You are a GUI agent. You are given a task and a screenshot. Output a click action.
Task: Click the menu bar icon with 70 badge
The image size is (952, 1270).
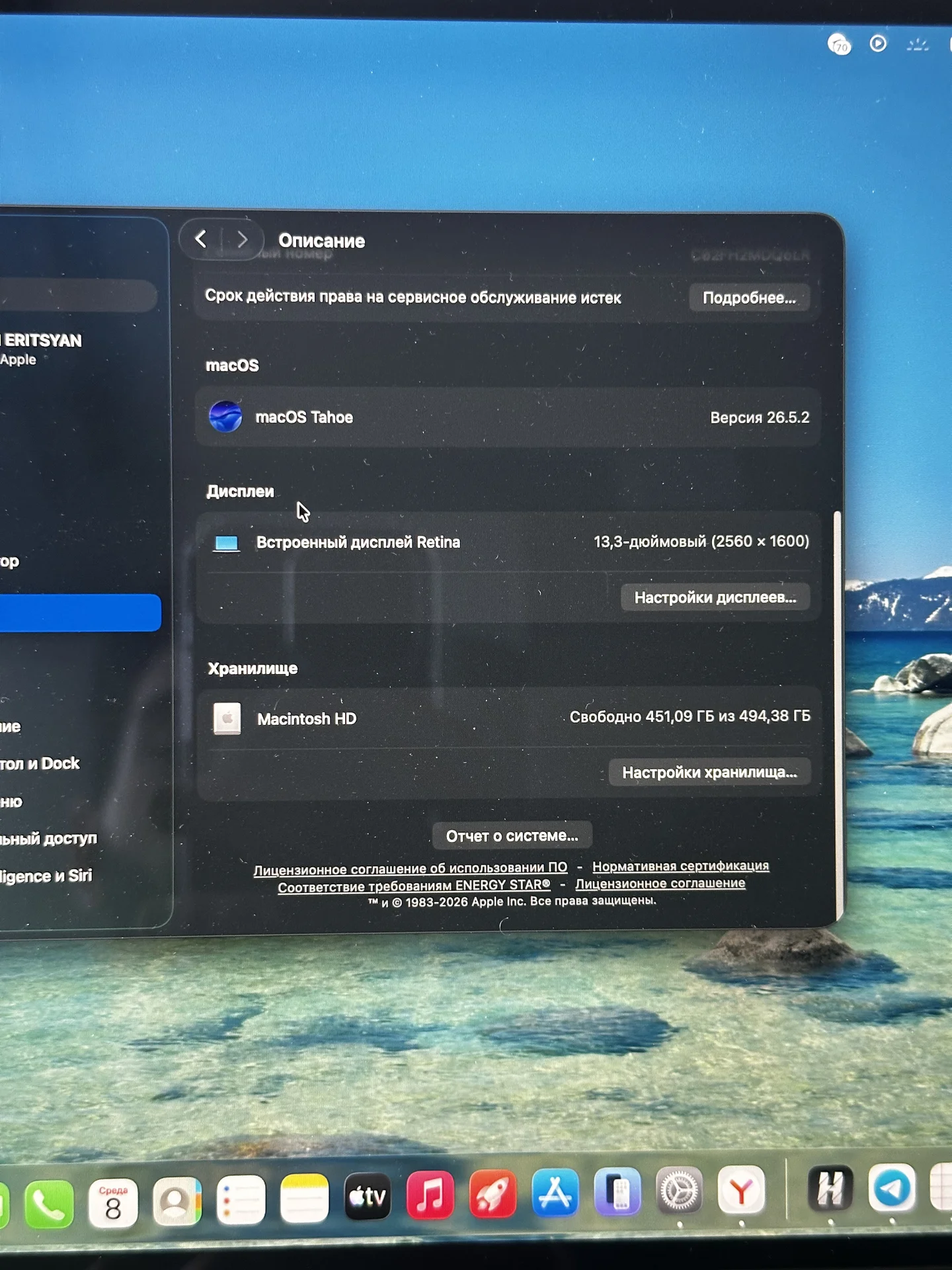coord(840,44)
